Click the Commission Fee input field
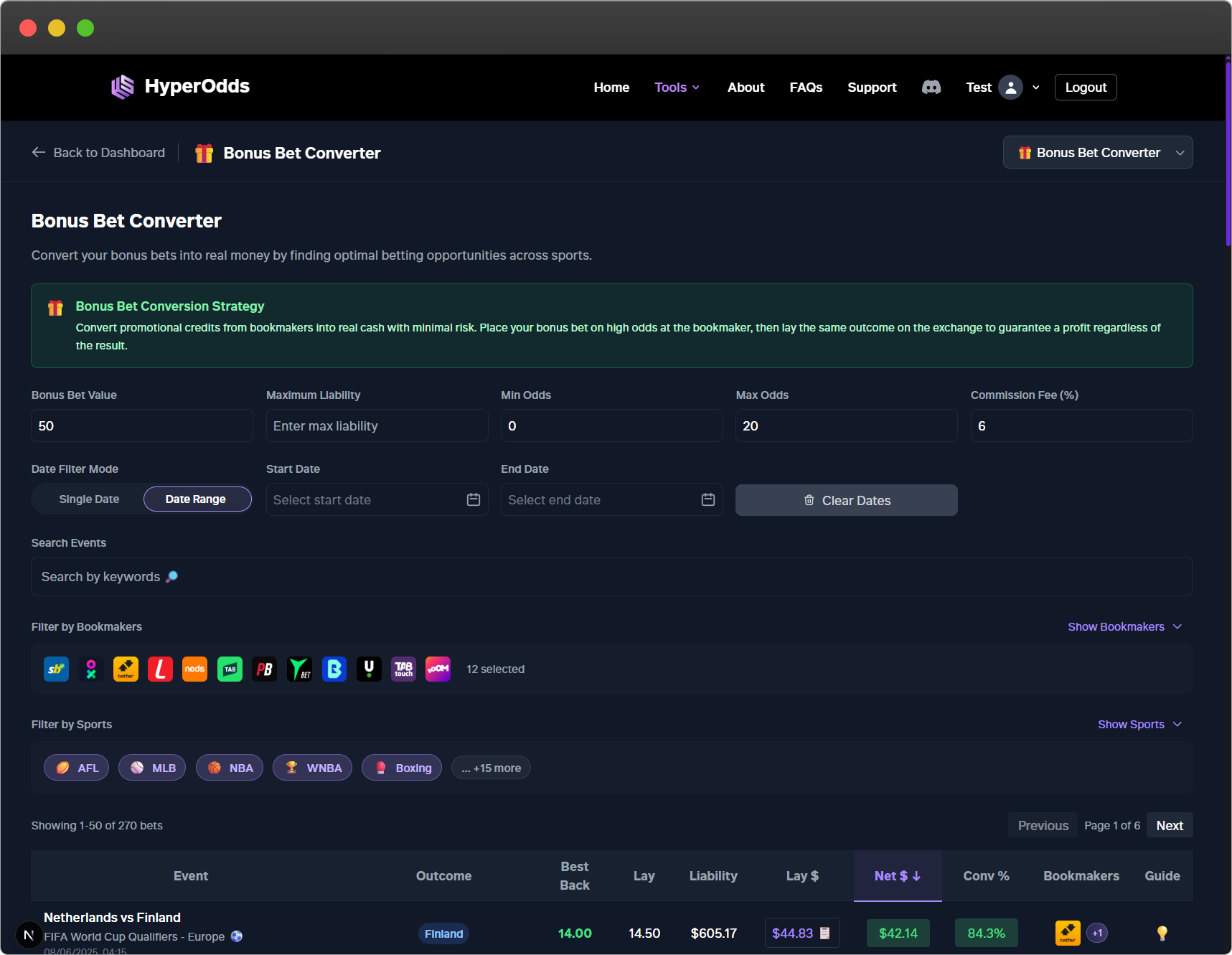 coord(1081,425)
